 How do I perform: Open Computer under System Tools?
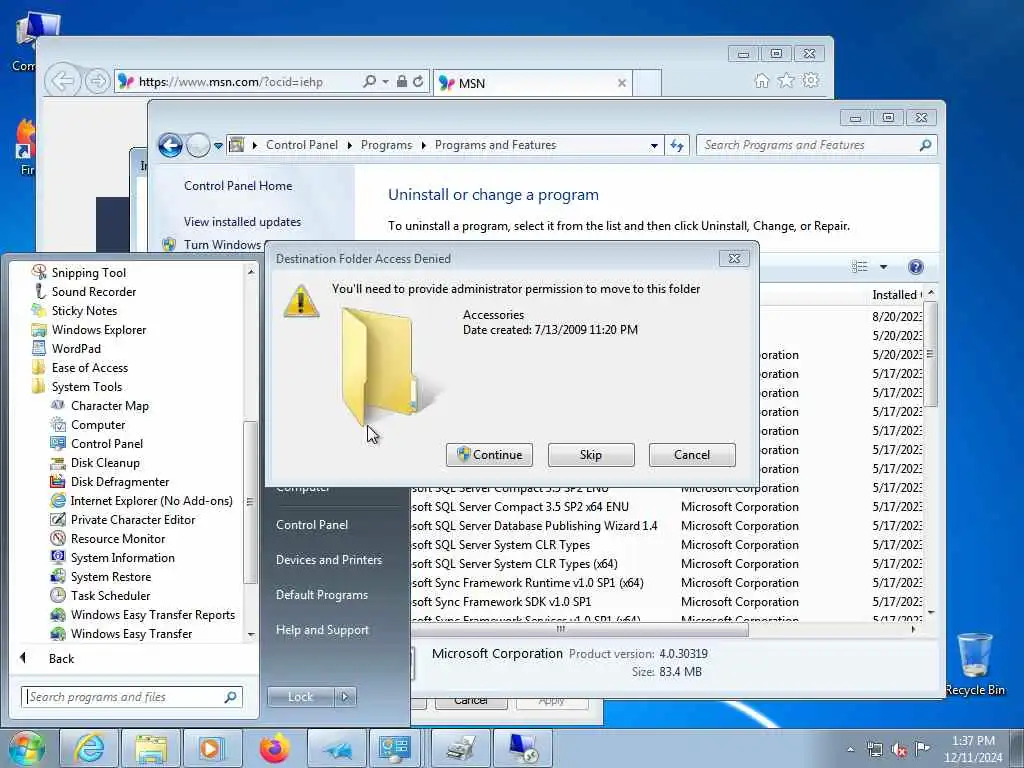pyautogui.click(x=97, y=424)
